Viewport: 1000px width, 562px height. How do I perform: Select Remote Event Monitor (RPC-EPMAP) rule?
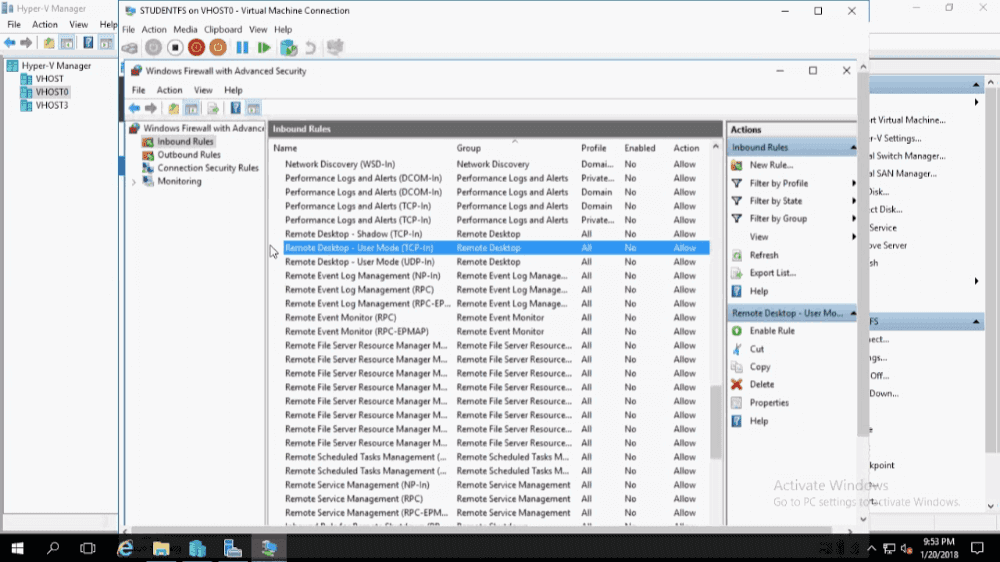[357, 332]
